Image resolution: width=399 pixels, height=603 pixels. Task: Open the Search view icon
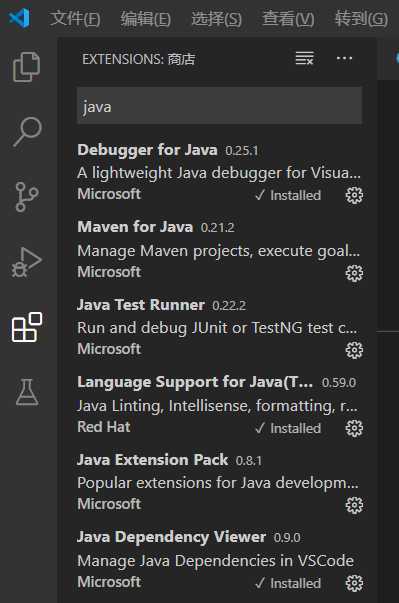[27, 132]
